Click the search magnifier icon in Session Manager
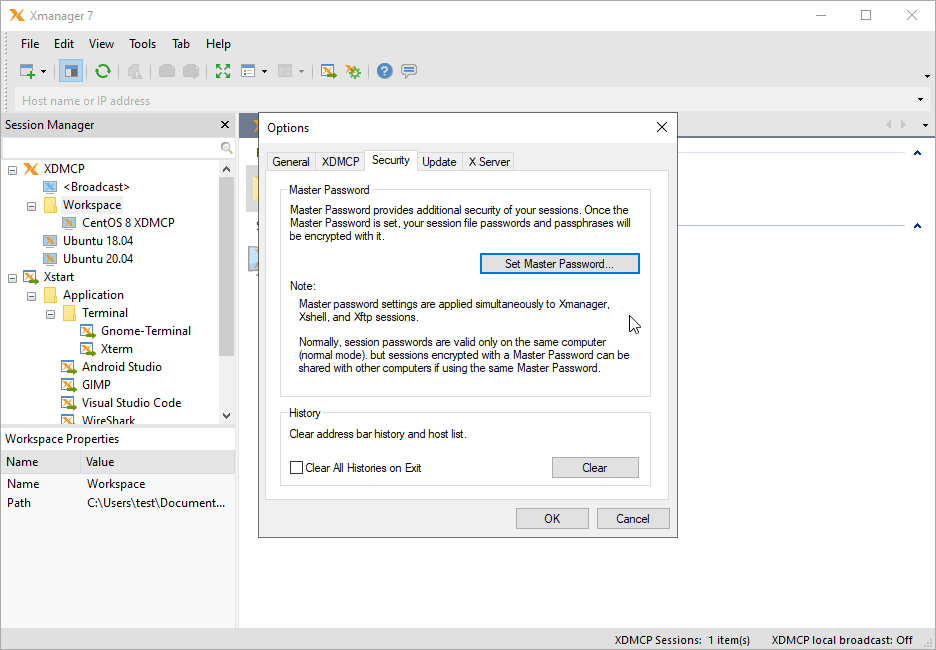The width and height of the screenshot is (936, 650). coord(226,148)
